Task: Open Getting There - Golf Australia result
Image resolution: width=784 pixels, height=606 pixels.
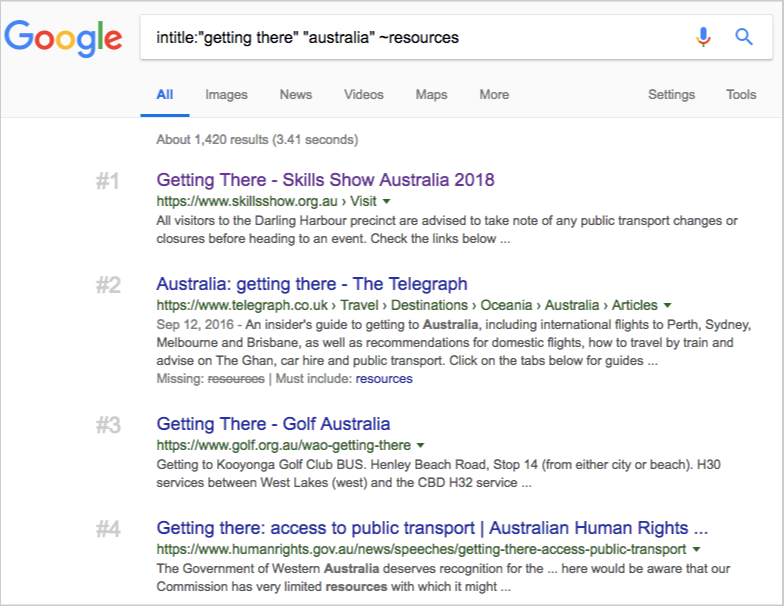Action: point(273,424)
